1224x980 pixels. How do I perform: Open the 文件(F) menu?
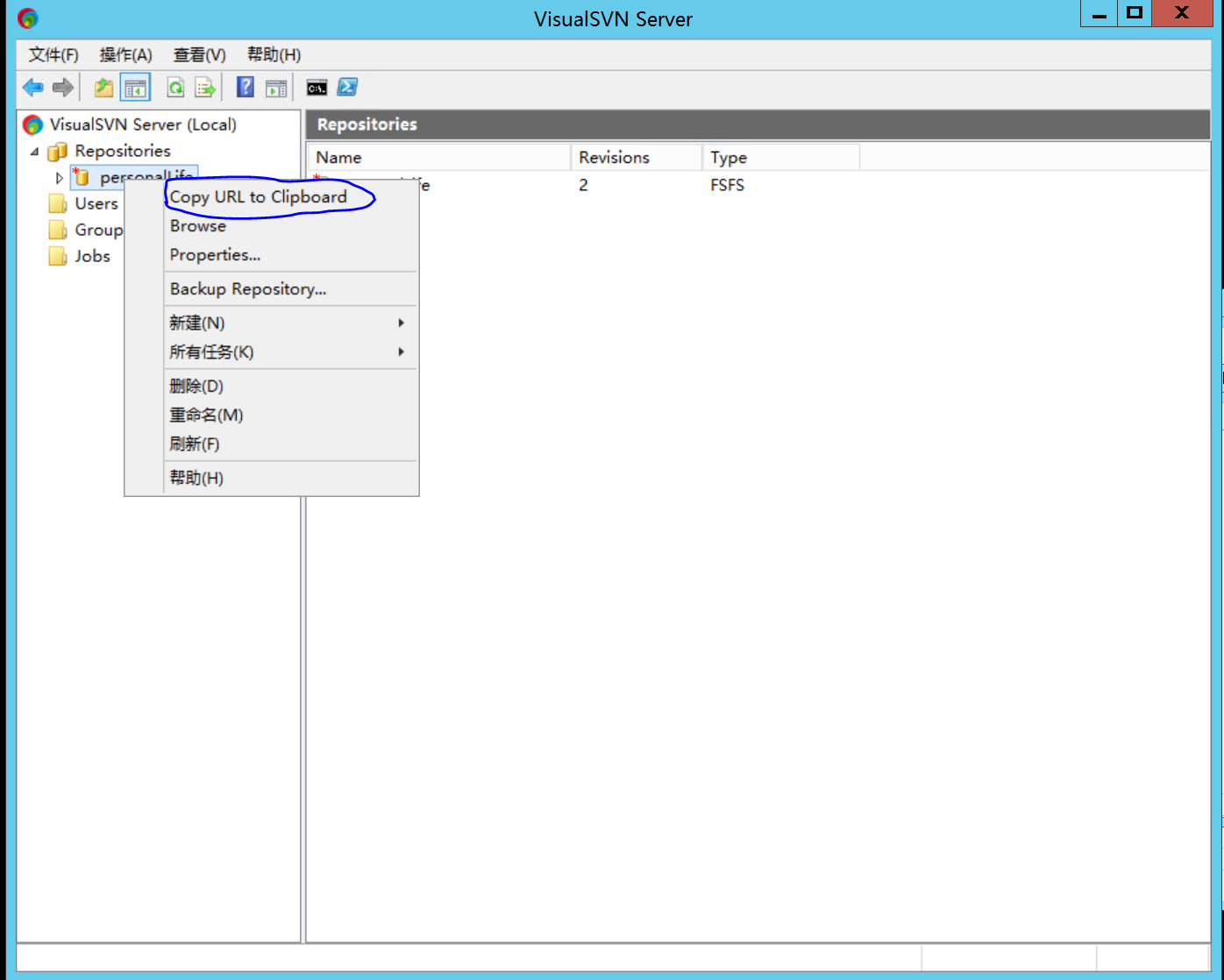tap(53, 55)
